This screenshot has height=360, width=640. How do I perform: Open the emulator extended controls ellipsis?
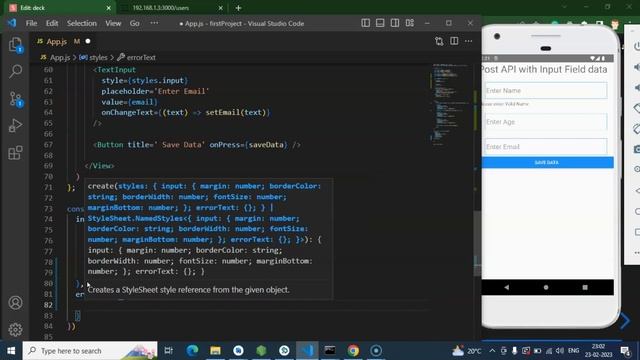pyautogui.click(x=636, y=253)
